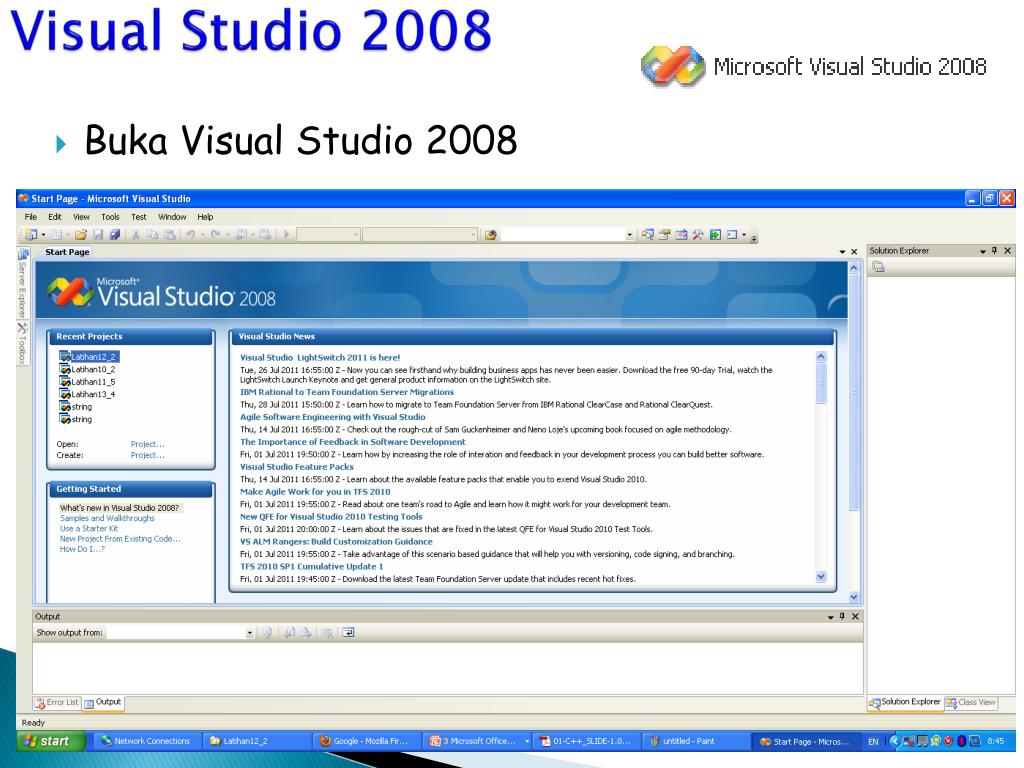The width and height of the screenshot is (1024, 768).
Task: Open Visual Studio LightSwitch 2011 news headline
Action: [320, 357]
